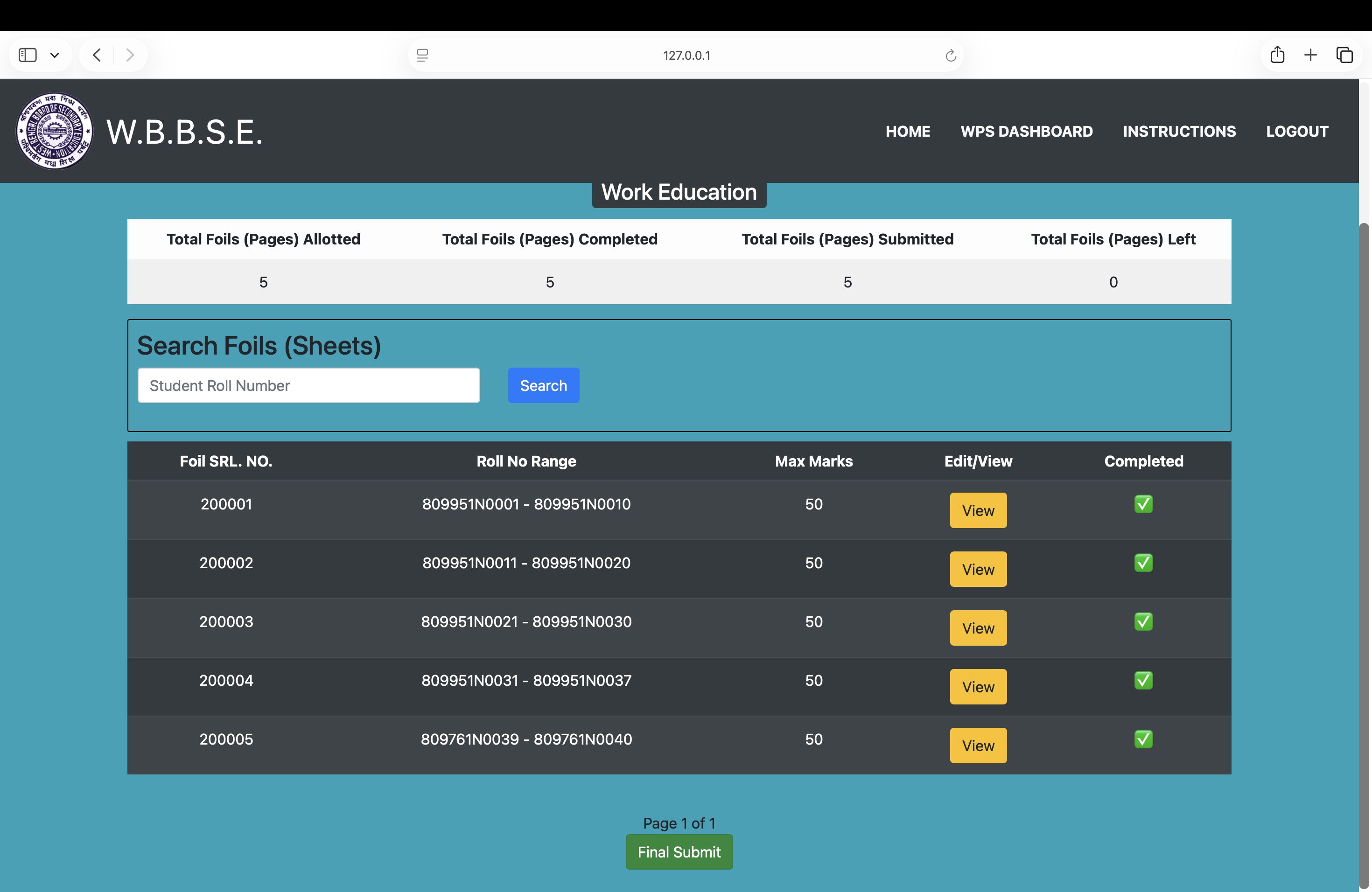Viewport: 1372px width, 892px height.
Task: Click completed checkmark for foil 200005
Action: coord(1143,739)
